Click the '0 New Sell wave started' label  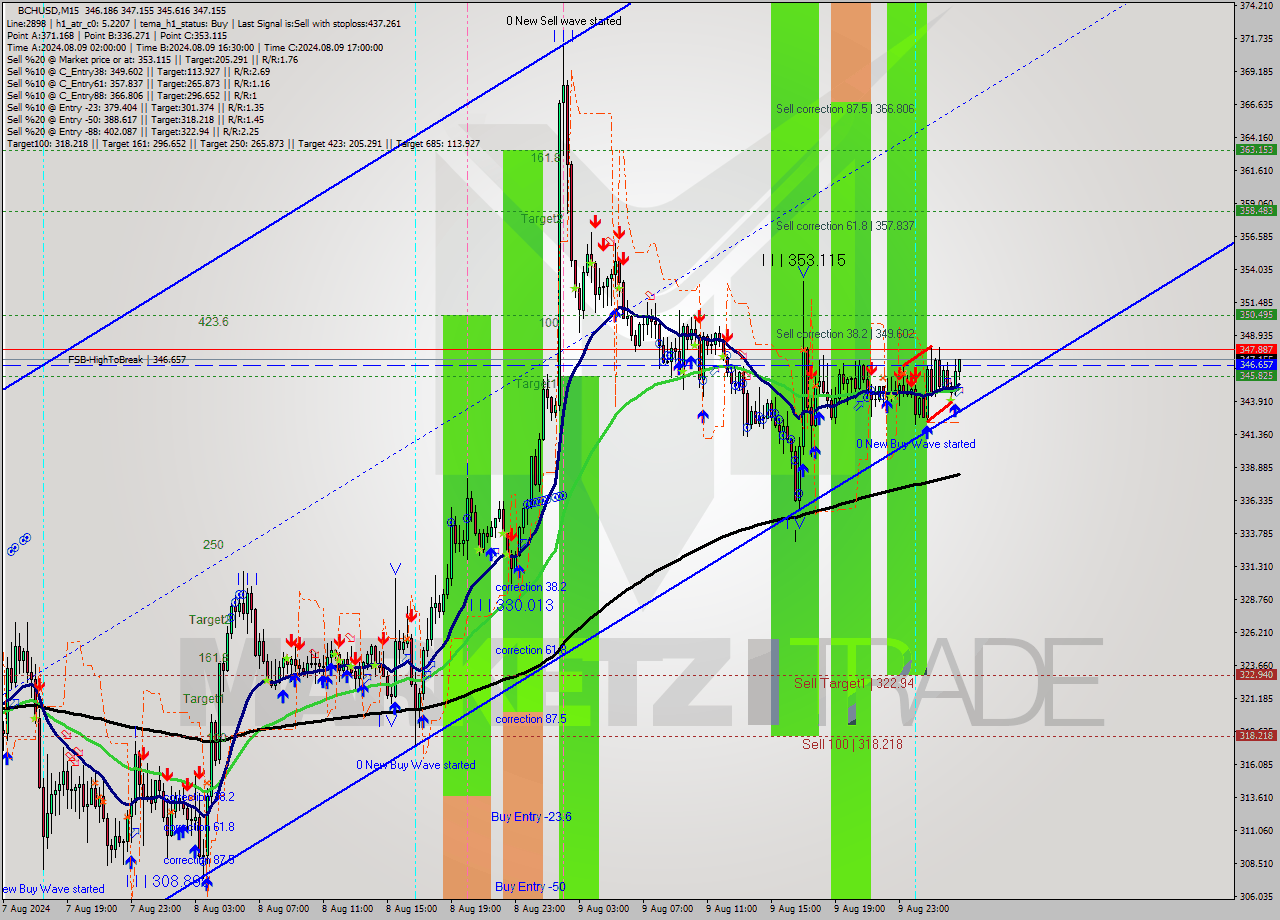[563, 20]
